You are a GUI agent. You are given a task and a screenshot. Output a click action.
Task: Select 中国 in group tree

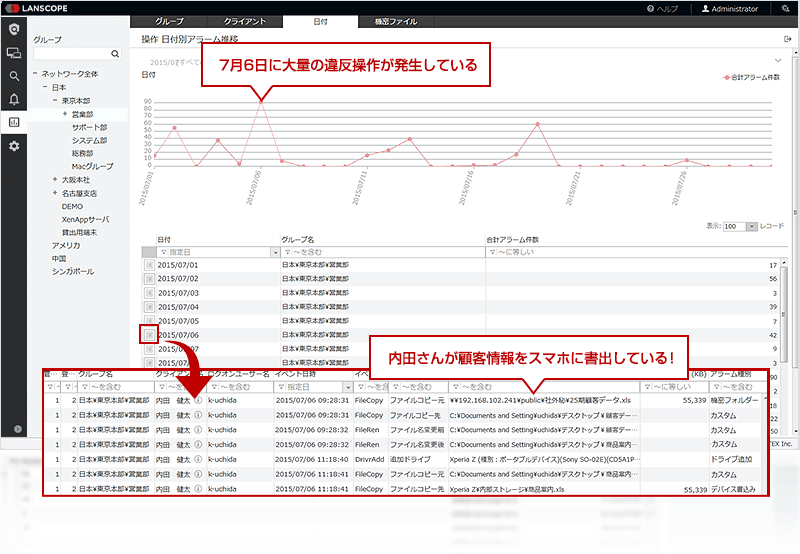[x=59, y=259]
